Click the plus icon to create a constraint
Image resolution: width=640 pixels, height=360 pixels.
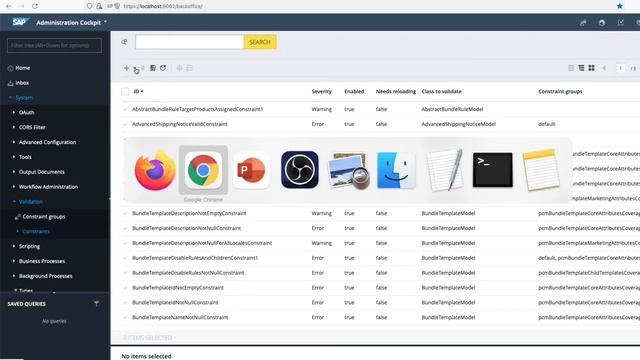click(x=127, y=68)
